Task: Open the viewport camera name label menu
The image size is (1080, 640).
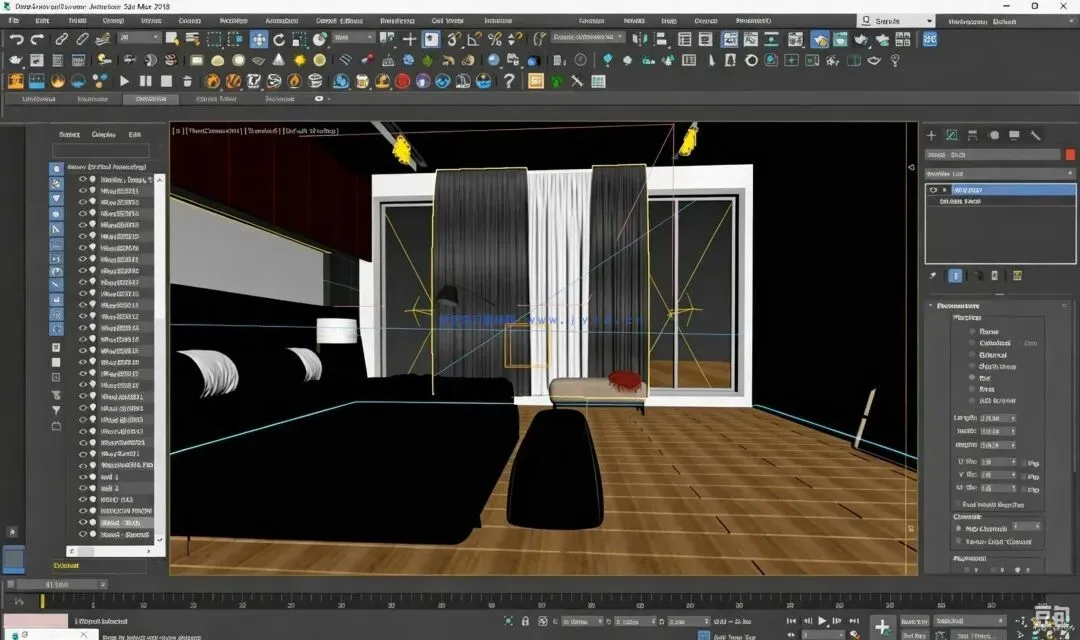Action: click(x=214, y=131)
